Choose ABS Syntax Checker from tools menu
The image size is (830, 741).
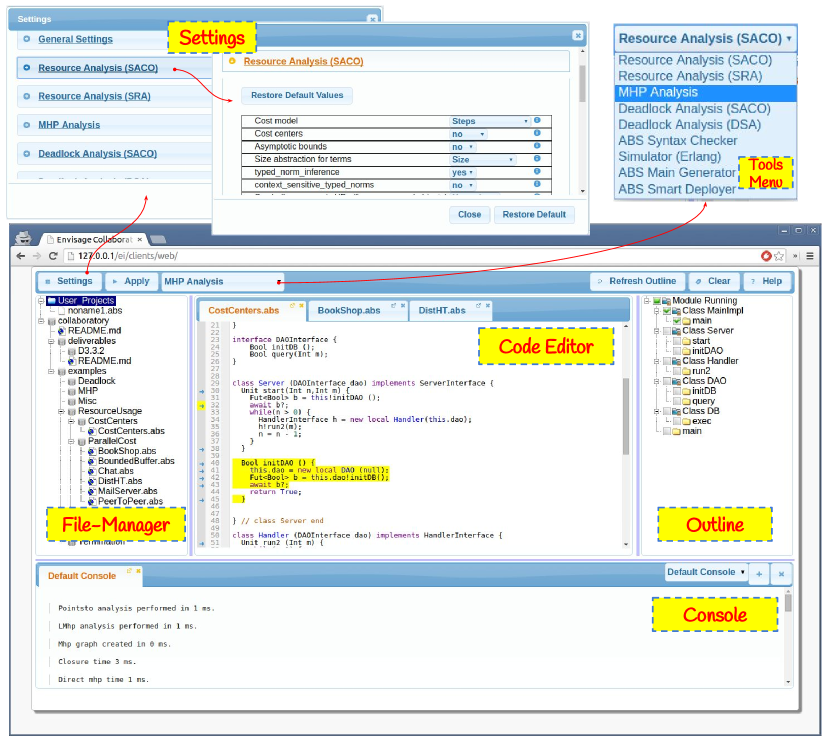pos(678,141)
